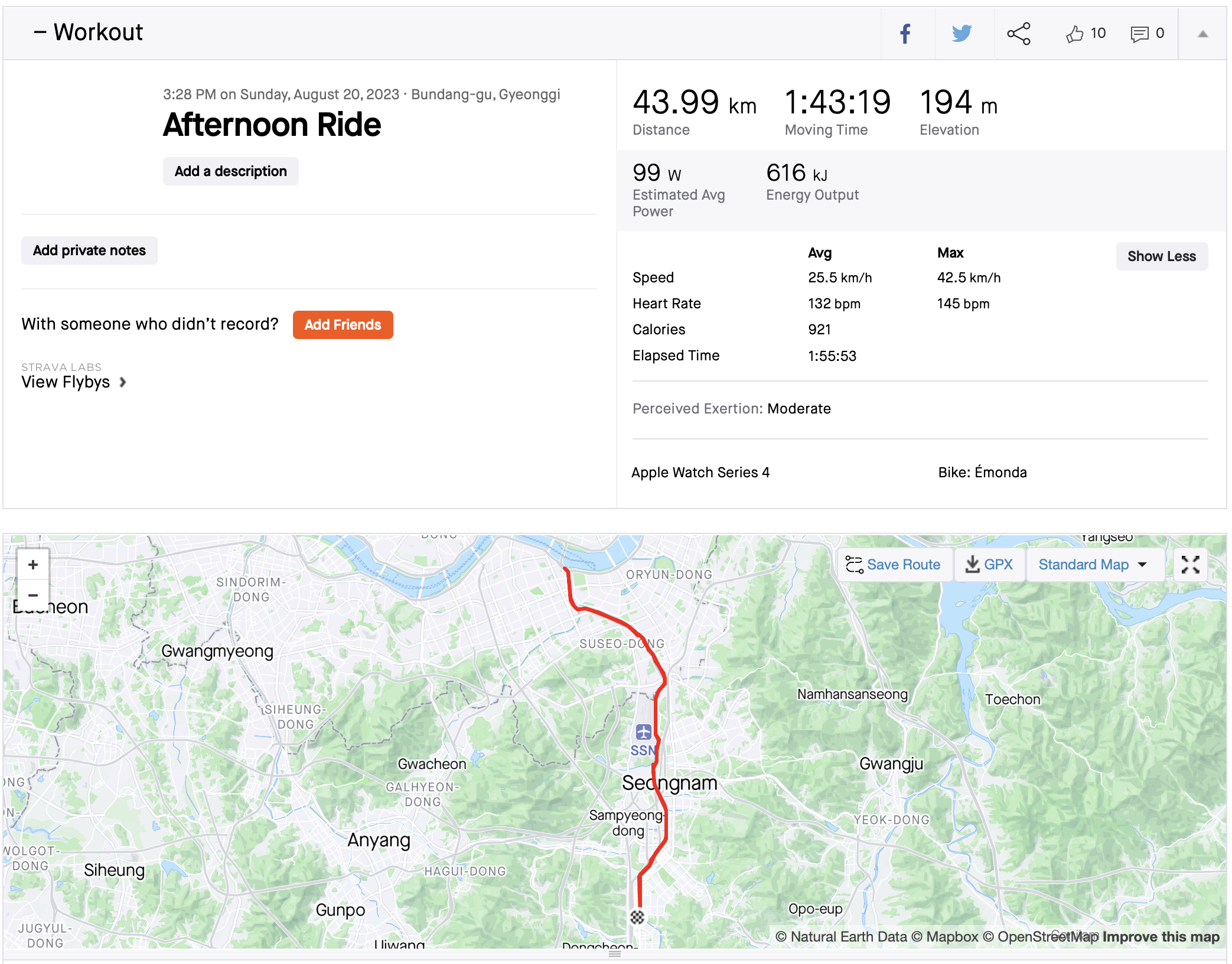Click the SSN airport marker on map
1232x964 pixels.
pyautogui.click(x=644, y=732)
